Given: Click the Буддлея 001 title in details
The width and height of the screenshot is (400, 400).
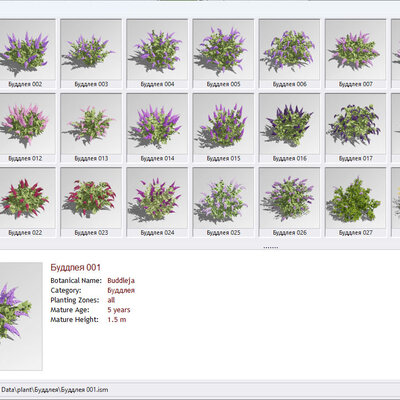Looking at the screenshot, I should (x=75, y=267).
